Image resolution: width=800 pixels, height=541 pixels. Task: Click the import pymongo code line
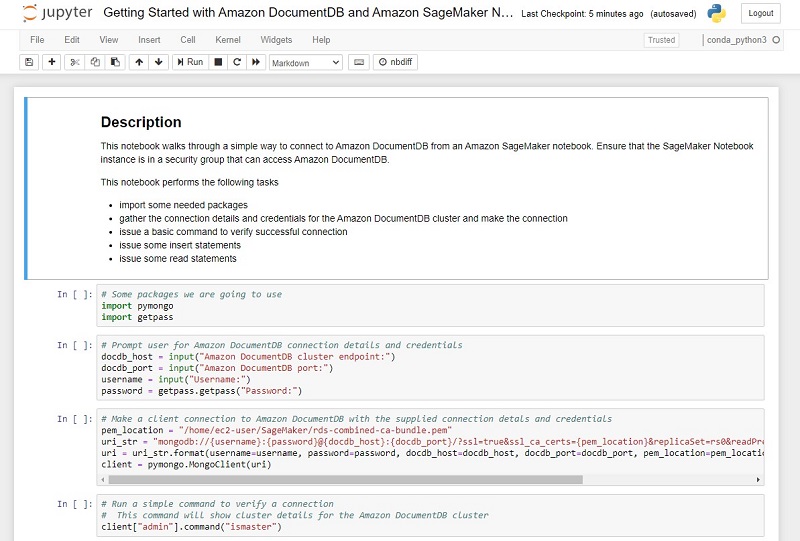pyautogui.click(x=137, y=306)
